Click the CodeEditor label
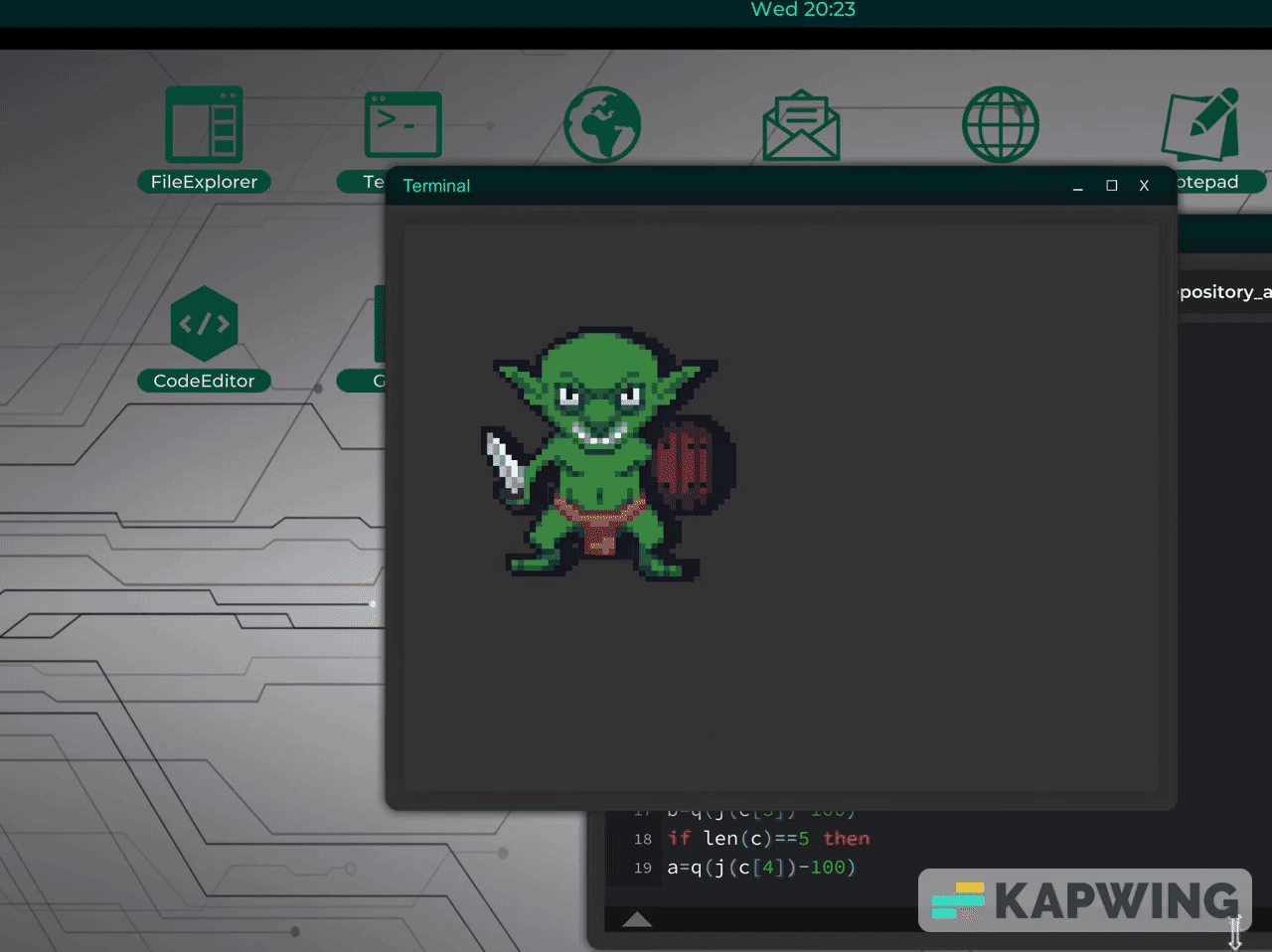This screenshot has width=1272, height=952. [x=204, y=381]
